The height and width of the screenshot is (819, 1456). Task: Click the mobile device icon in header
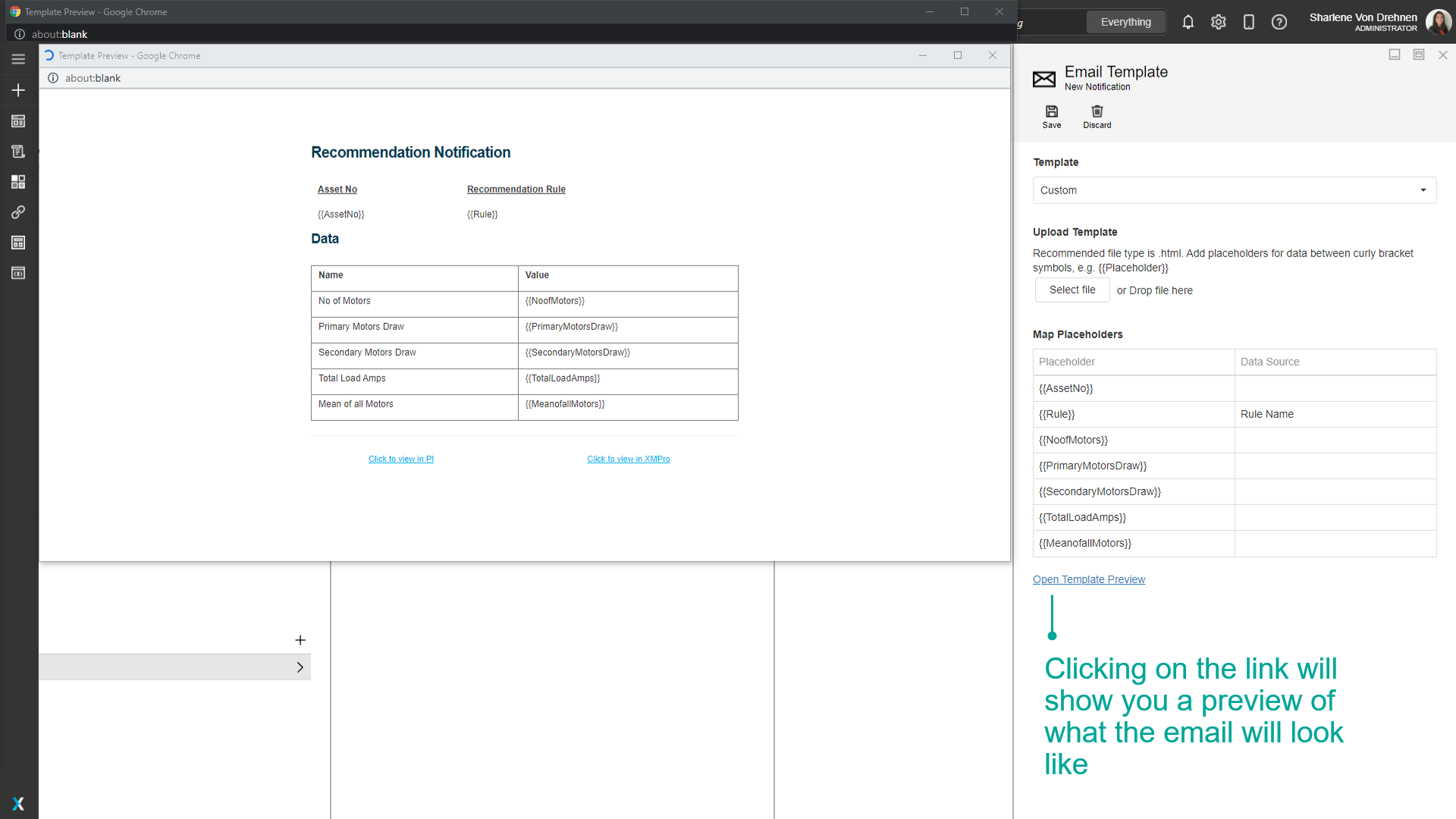coord(1248,23)
